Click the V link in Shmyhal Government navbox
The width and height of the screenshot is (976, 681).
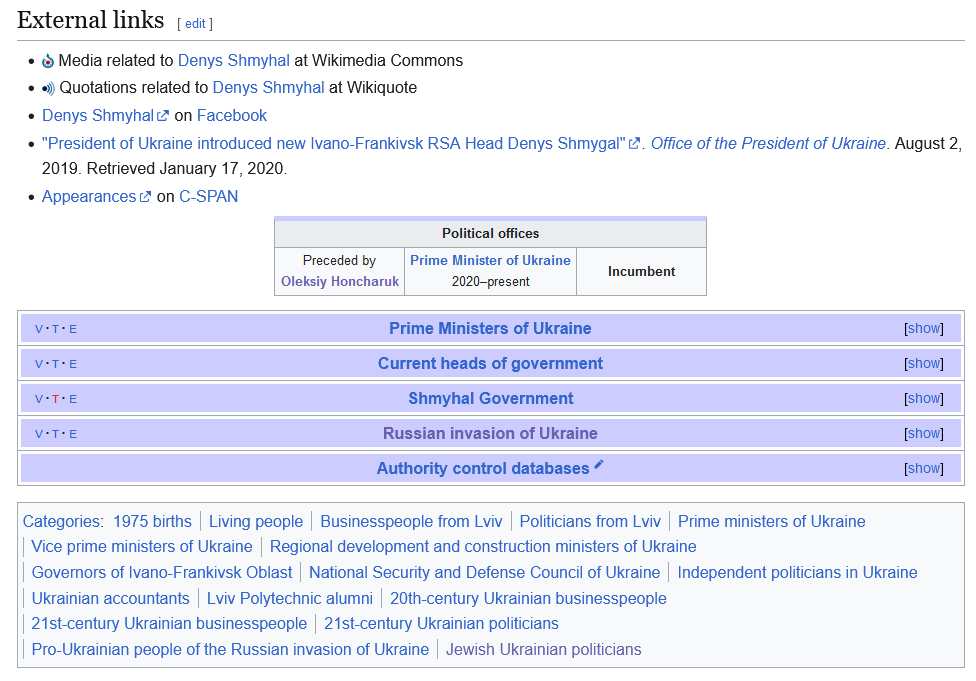click(39, 398)
